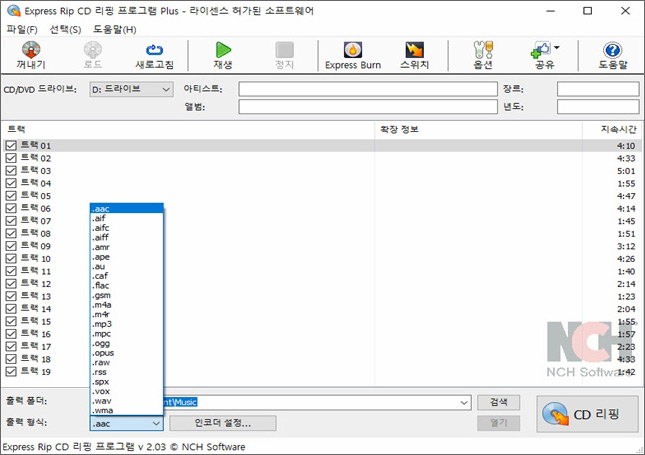Choose .m4a output format
Viewport: 645px width, 455px height.
[x=127, y=305]
